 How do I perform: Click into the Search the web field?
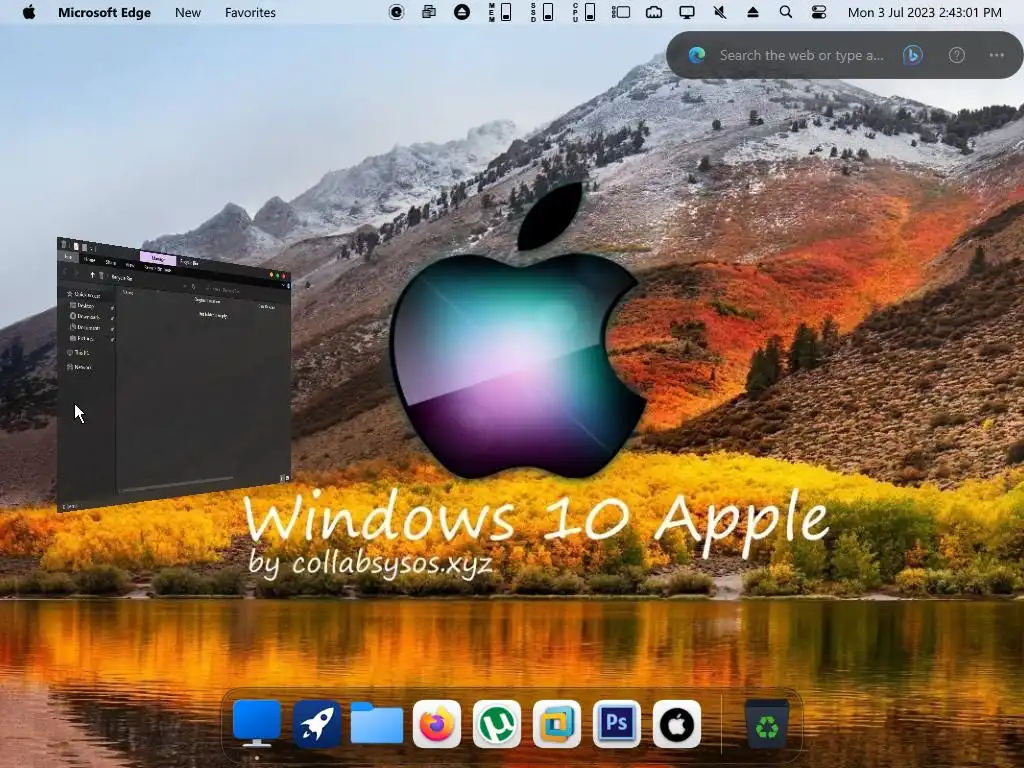[x=801, y=56]
